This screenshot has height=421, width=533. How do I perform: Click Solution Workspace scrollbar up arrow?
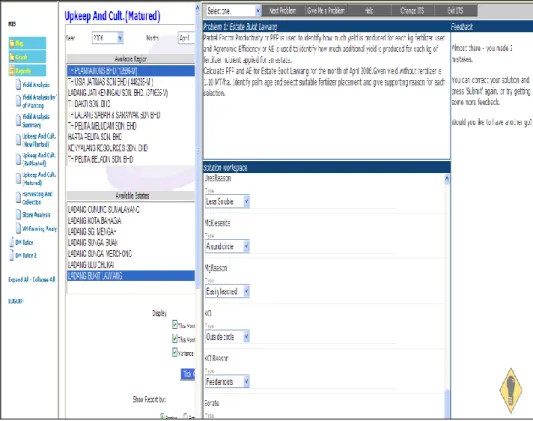(447, 179)
